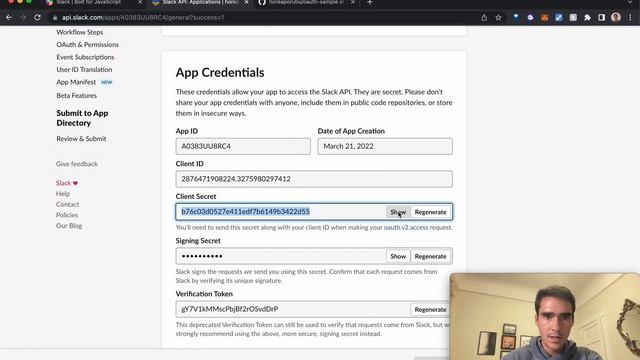This screenshot has height=360, width=640.
Task: Open Help link in sidebar
Action: click(x=63, y=193)
